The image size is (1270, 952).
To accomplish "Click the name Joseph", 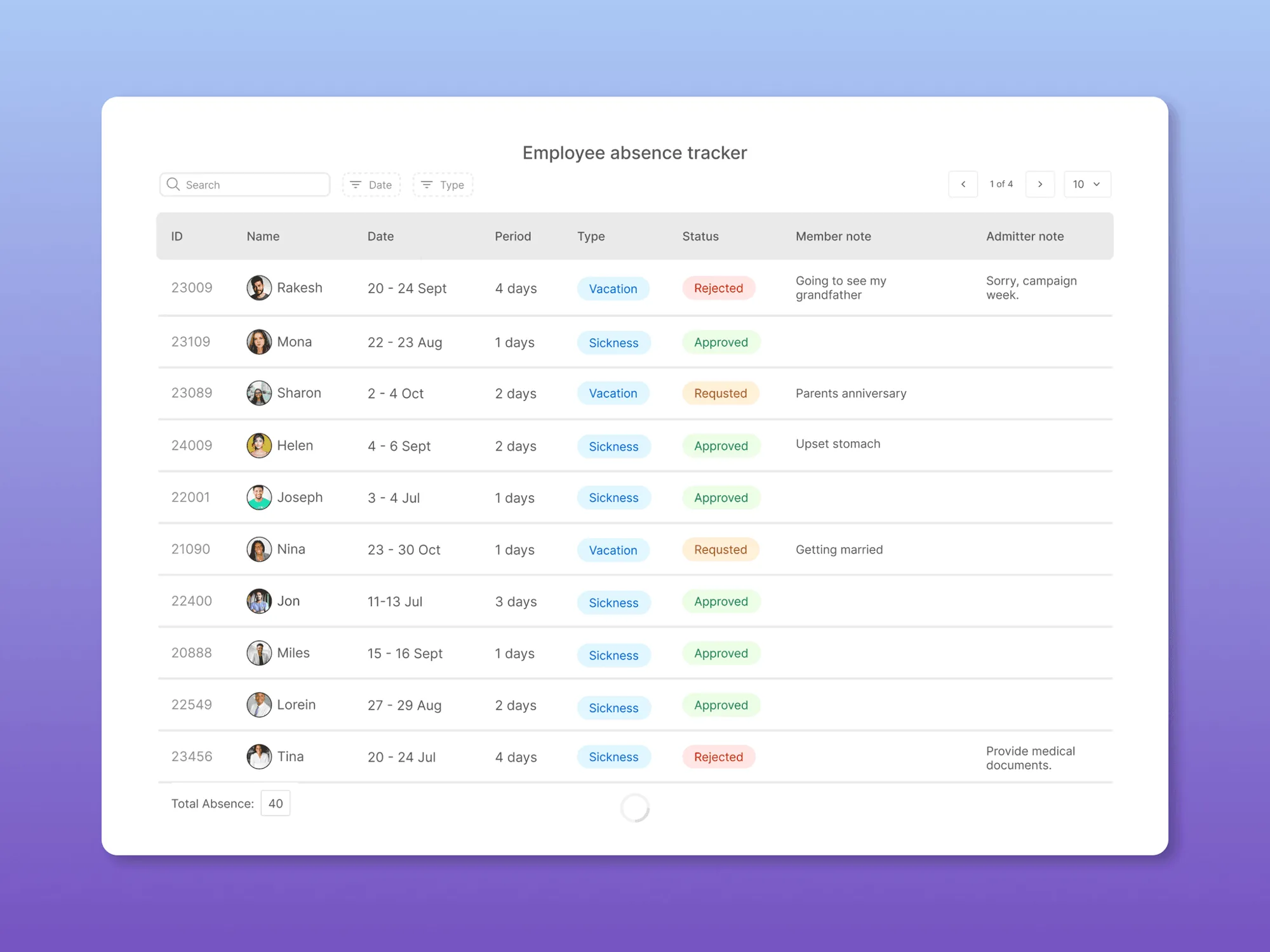I will [x=300, y=498].
